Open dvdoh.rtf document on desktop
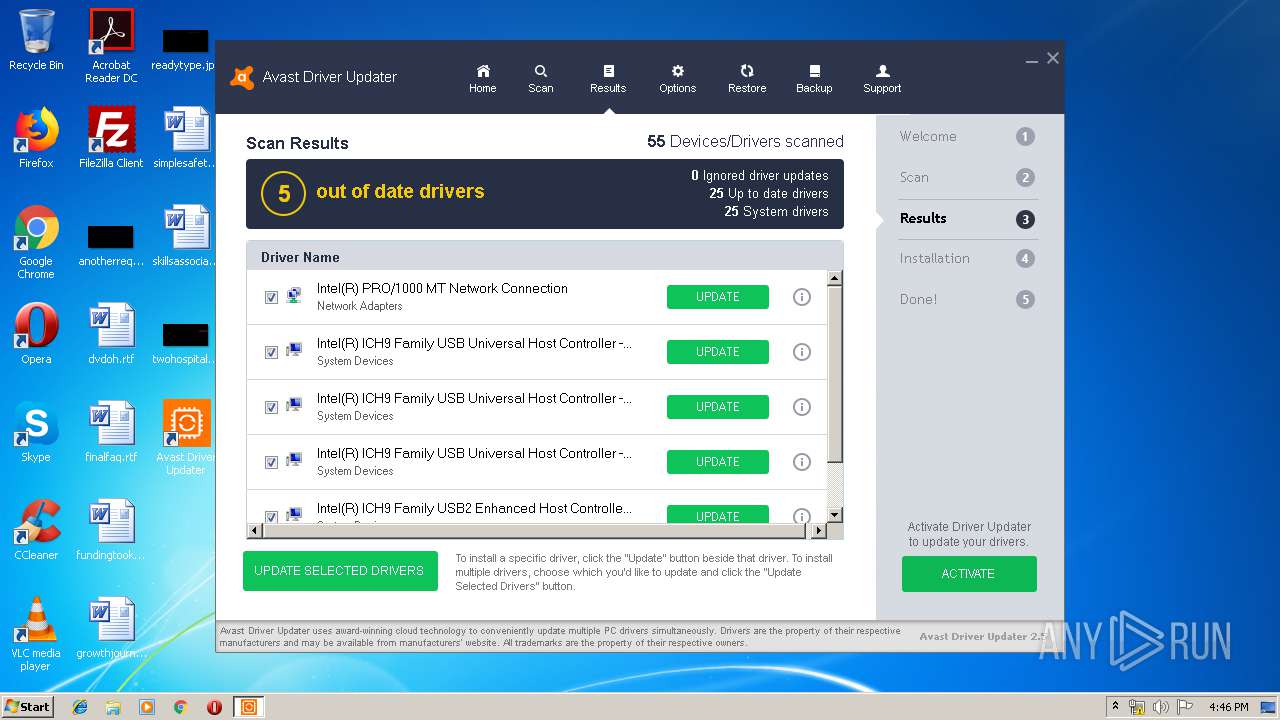 [111, 334]
